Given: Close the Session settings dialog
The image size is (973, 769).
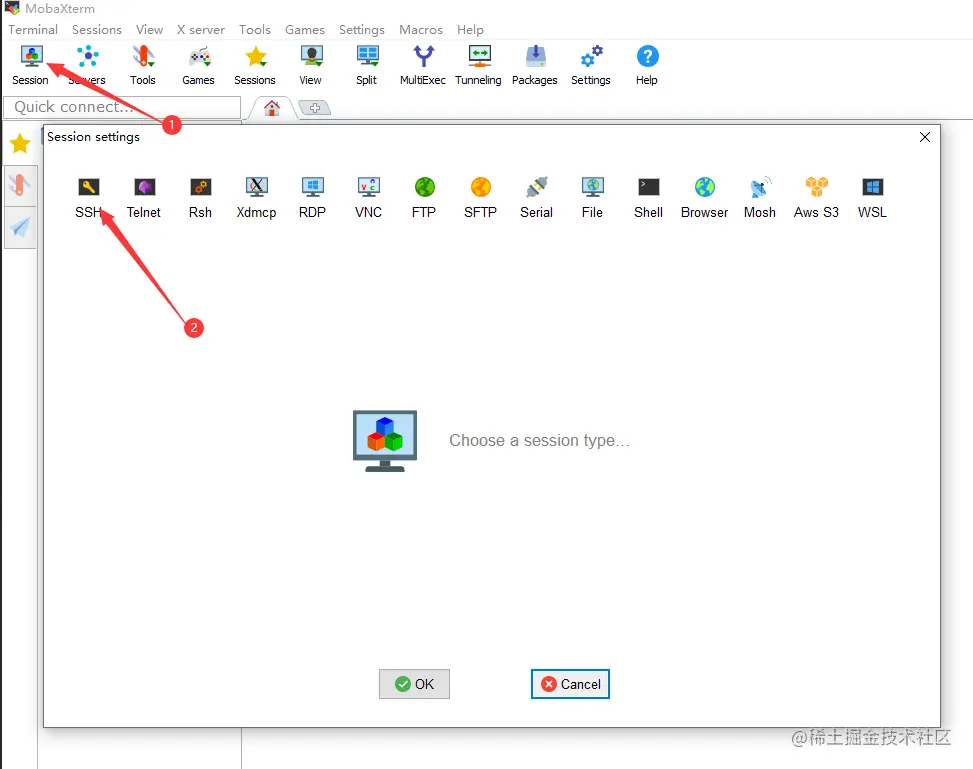Looking at the screenshot, I should point(925,137).
